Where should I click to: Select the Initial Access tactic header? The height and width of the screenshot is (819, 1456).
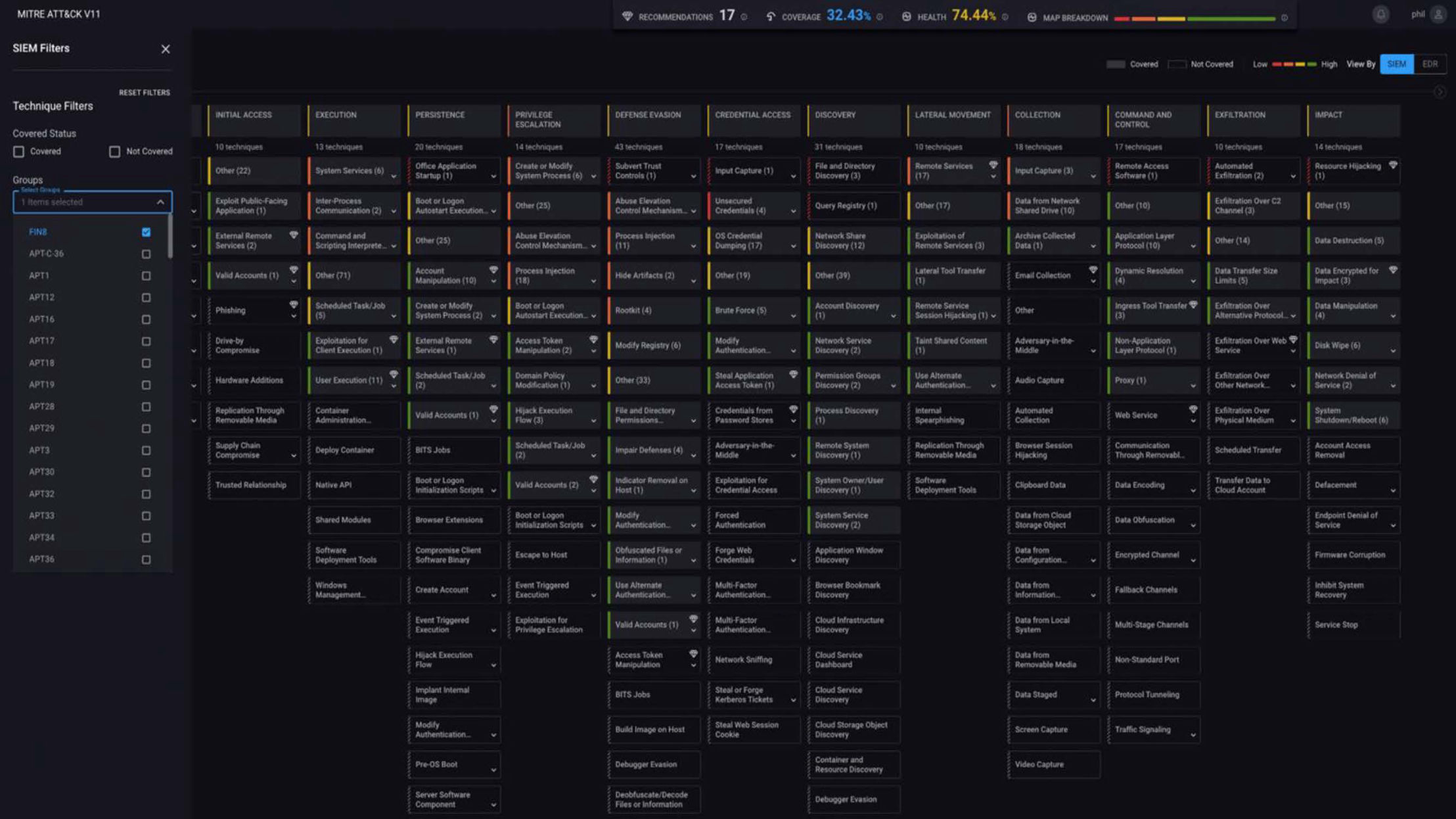pyautogui.click(x=254, y=120)
